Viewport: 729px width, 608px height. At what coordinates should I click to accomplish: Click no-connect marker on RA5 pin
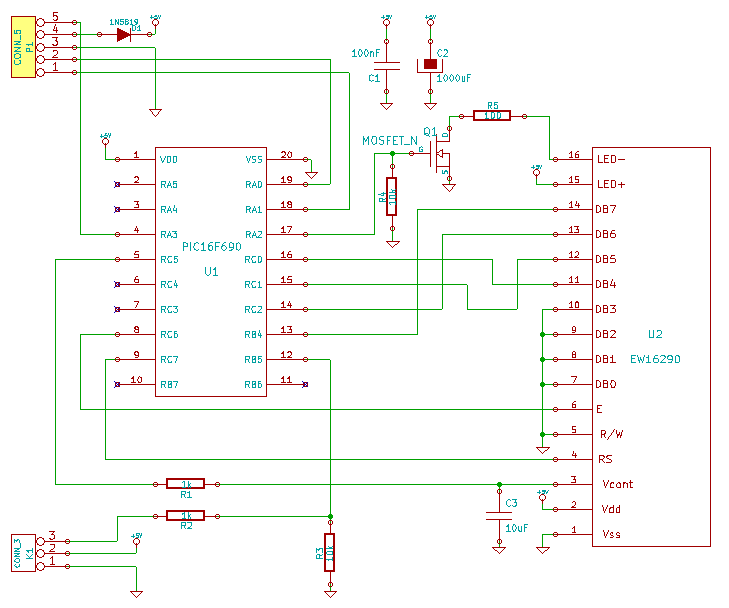pyautogui.click(x=117, y=185)
